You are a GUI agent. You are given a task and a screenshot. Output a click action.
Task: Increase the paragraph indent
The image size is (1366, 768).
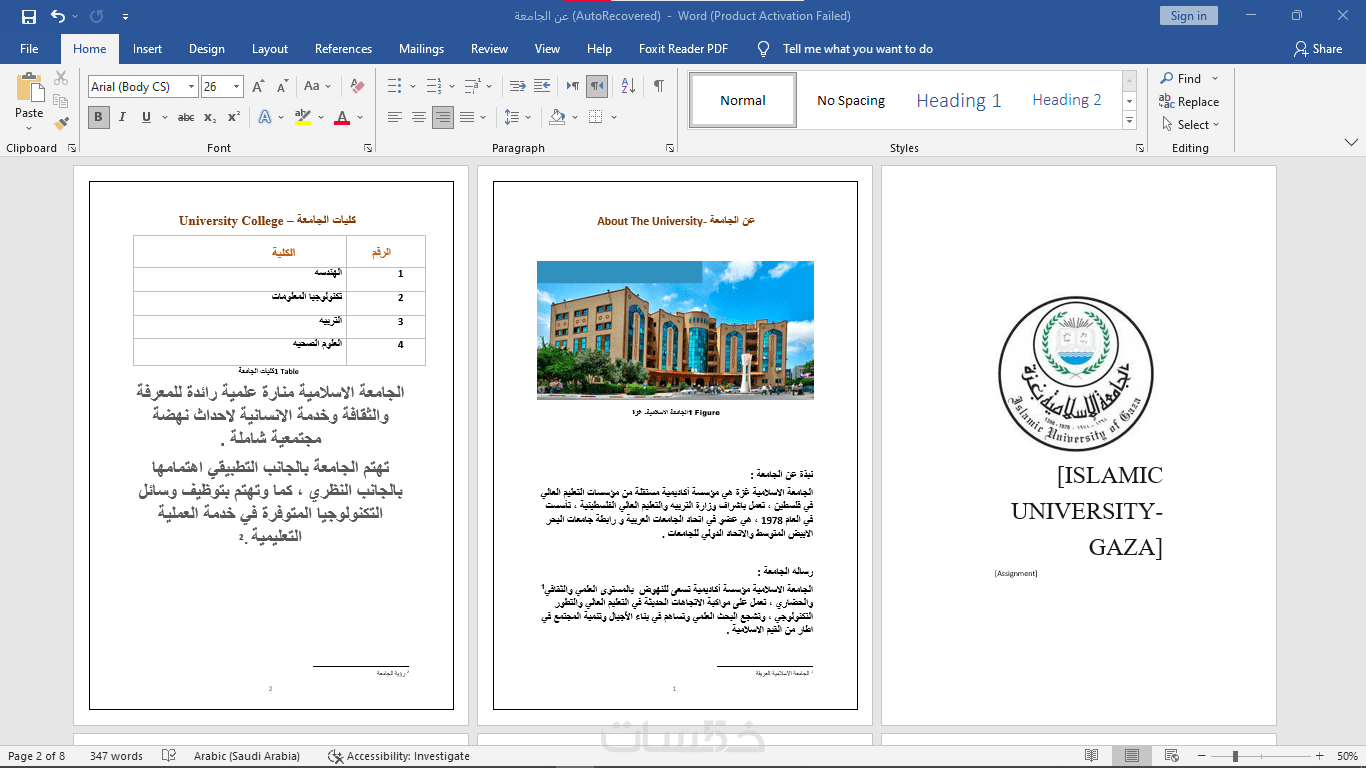[x=542, y=87]
